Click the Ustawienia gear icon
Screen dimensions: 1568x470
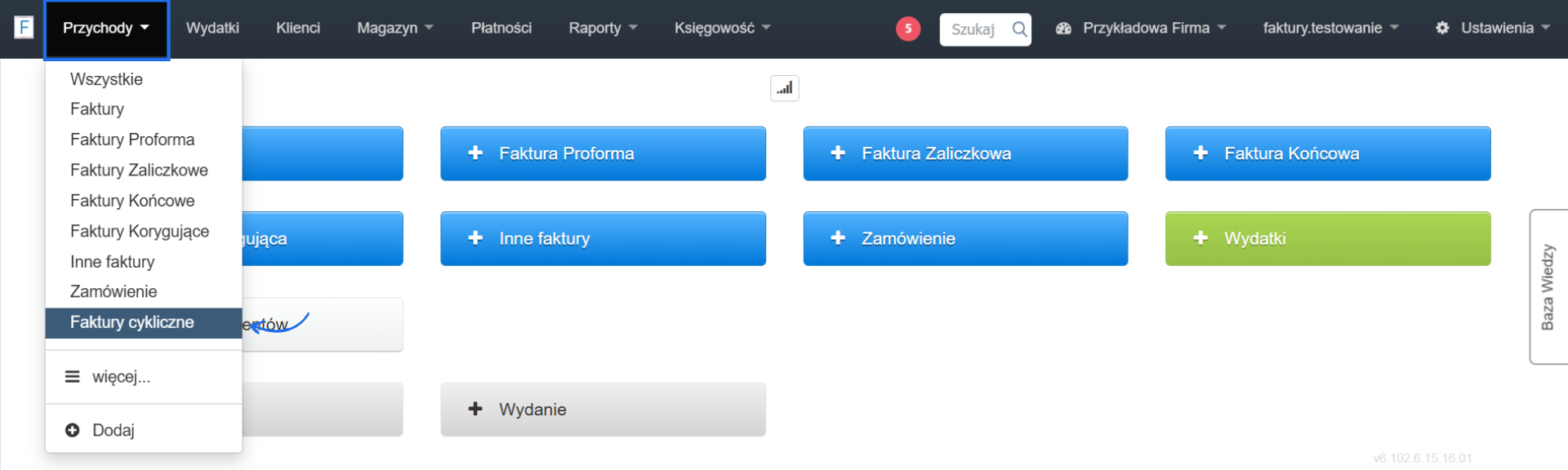1442,28
